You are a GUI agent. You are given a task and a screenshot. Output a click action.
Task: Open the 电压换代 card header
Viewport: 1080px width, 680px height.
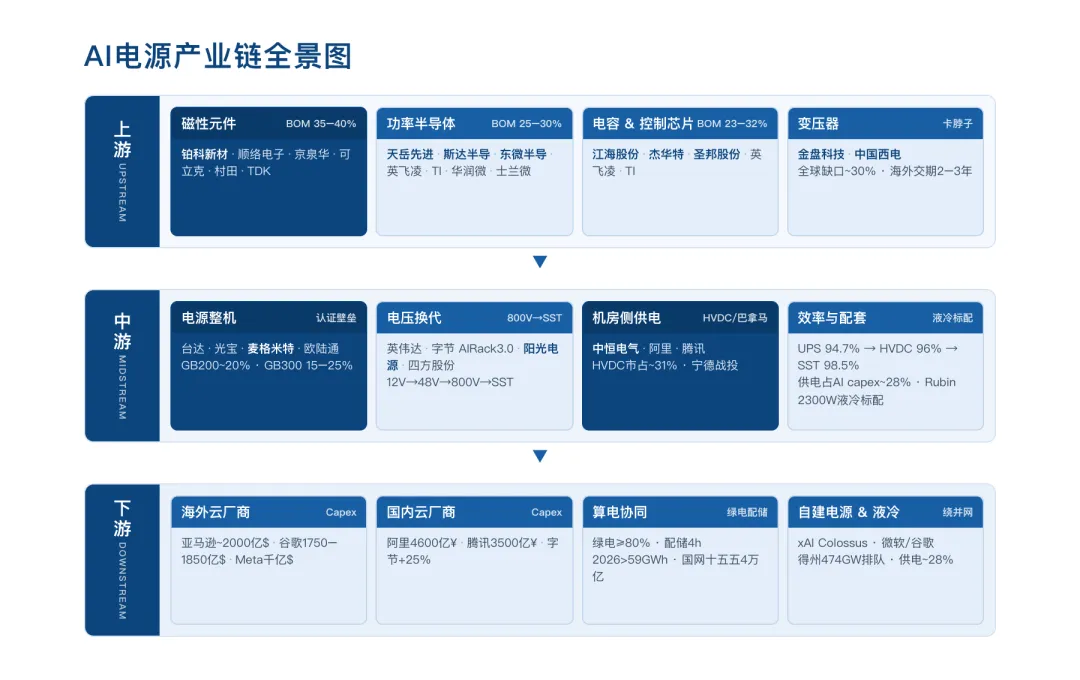(474, 318)
